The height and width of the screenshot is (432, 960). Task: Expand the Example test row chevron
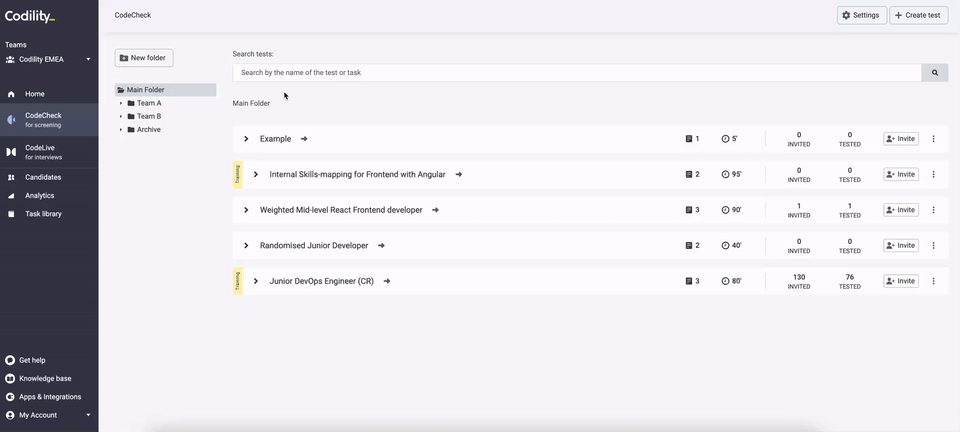[246, 139]
